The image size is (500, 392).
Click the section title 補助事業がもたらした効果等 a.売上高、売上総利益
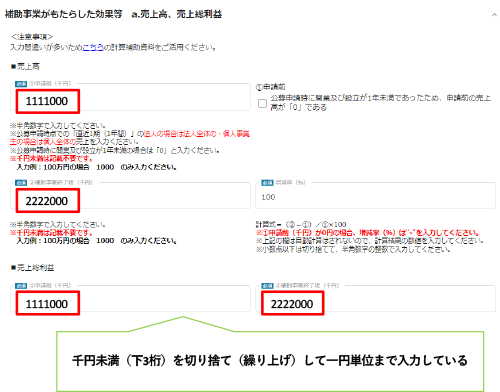(x=113, y=14)
